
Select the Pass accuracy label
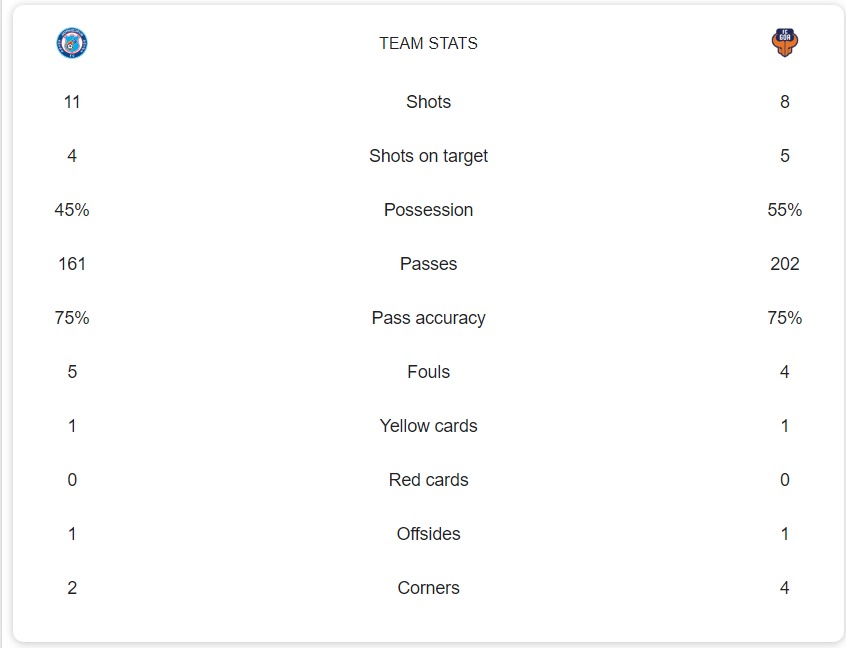(x=428, y=318)
